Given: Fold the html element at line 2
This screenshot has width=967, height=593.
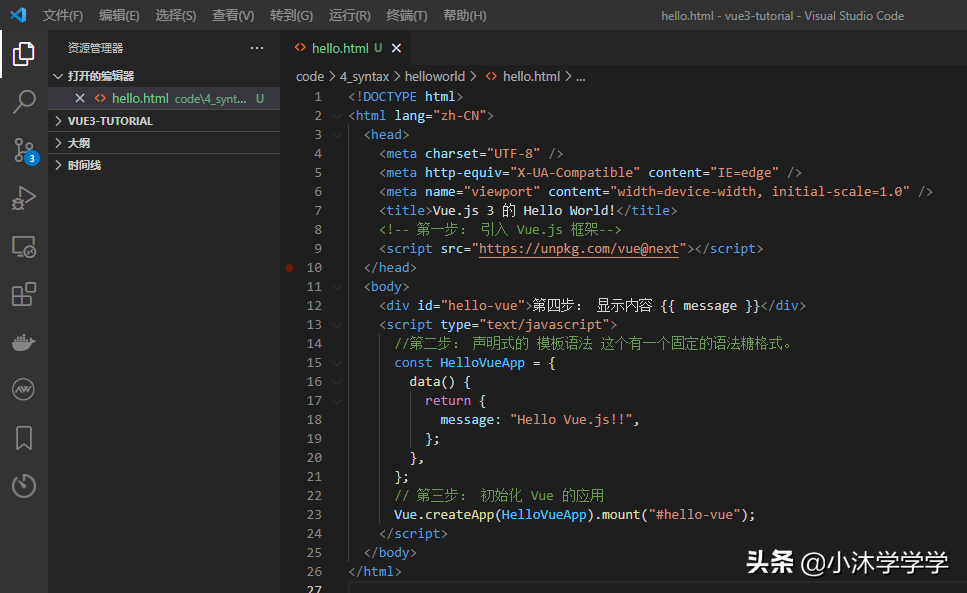Looking at the screenshot, I should click(337, 116).
